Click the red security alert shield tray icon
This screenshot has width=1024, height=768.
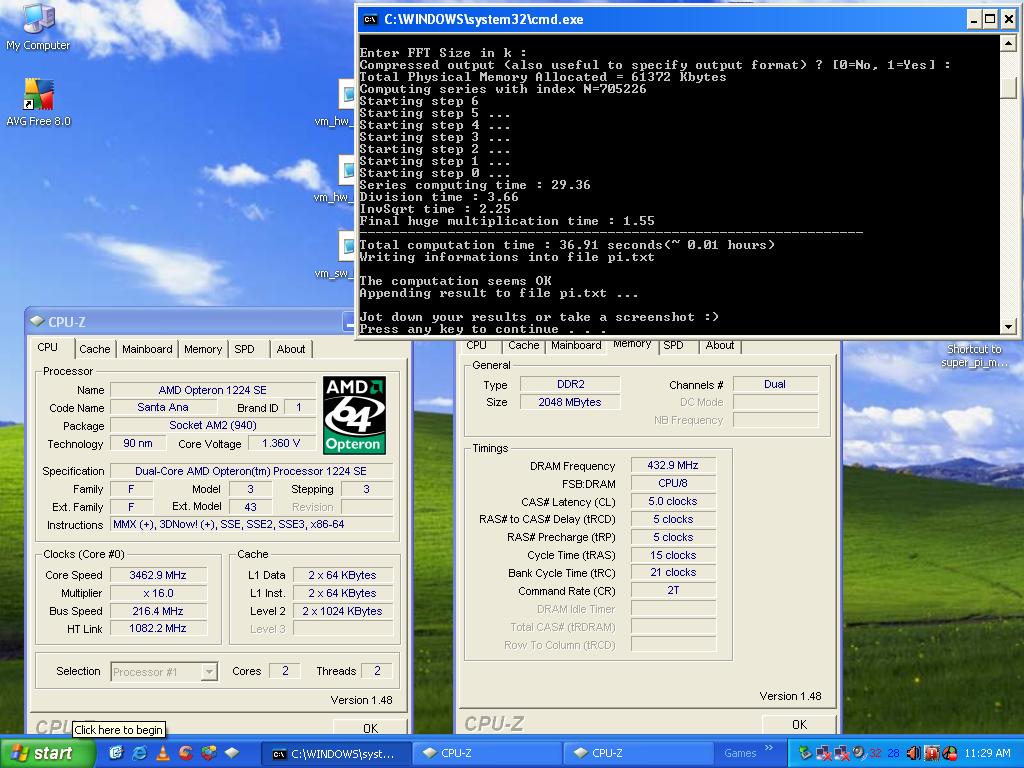[x=932, y=753]
